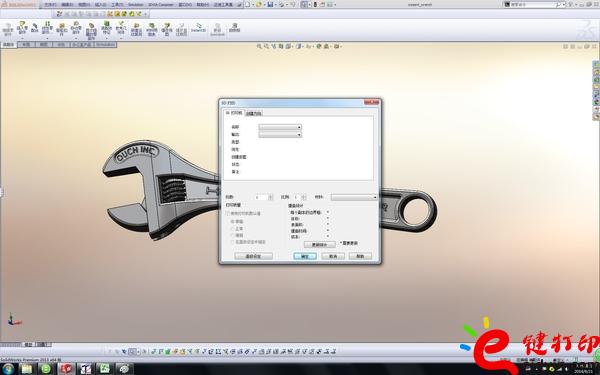
Task: Click the Save disk icon in top toolbar
Action: [271, 5]
